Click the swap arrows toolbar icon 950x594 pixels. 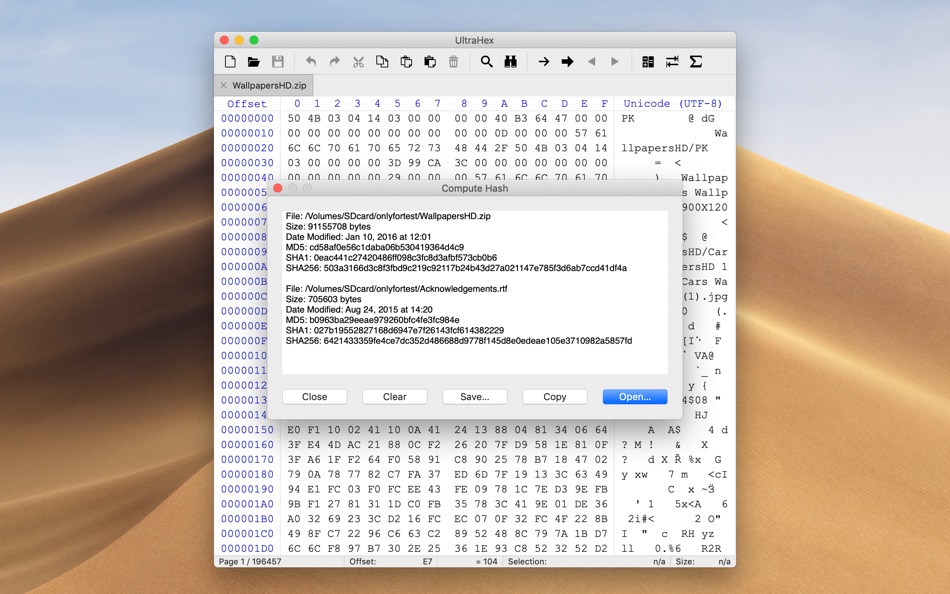672,62
